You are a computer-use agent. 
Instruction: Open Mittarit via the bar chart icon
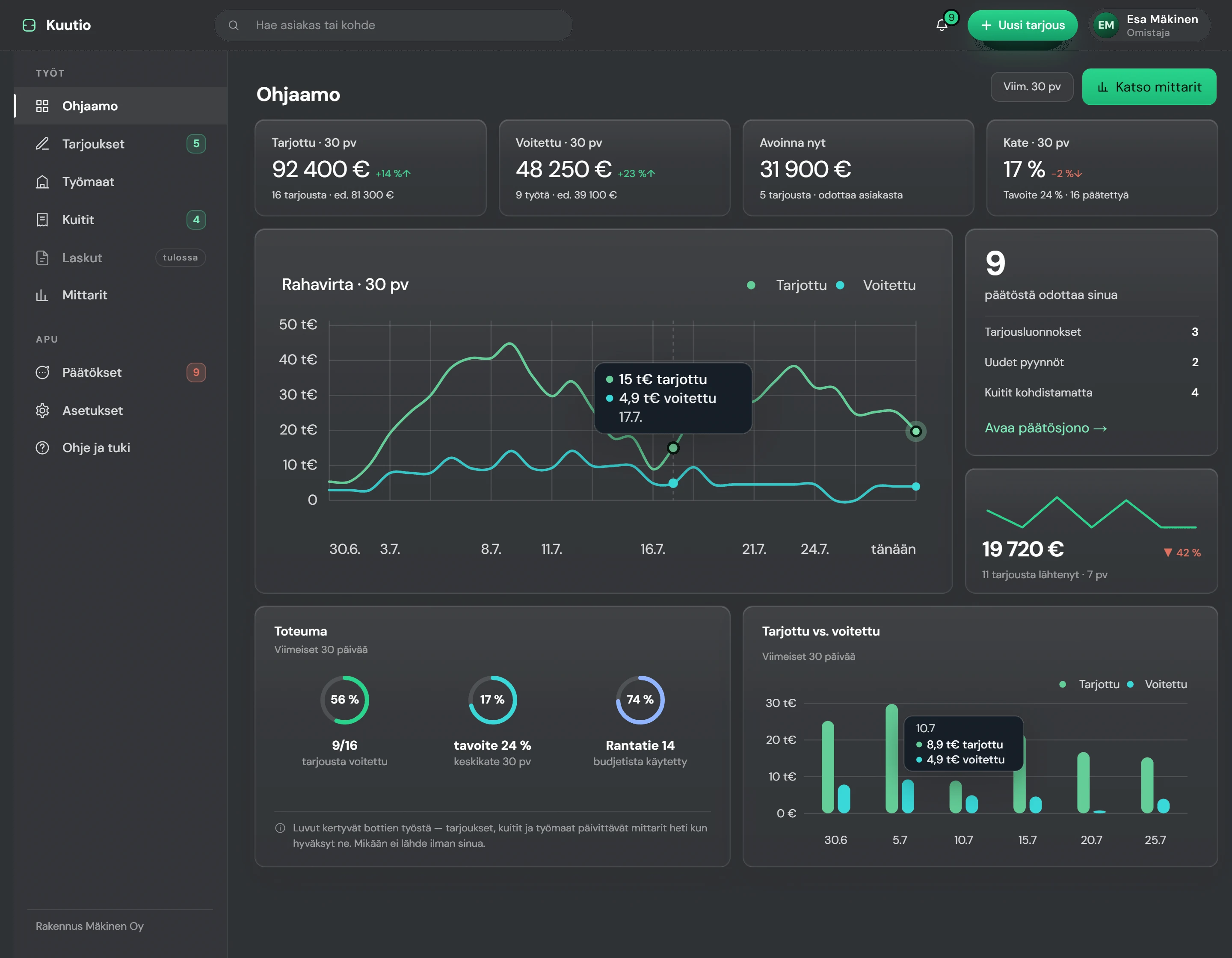click(42, 295)
